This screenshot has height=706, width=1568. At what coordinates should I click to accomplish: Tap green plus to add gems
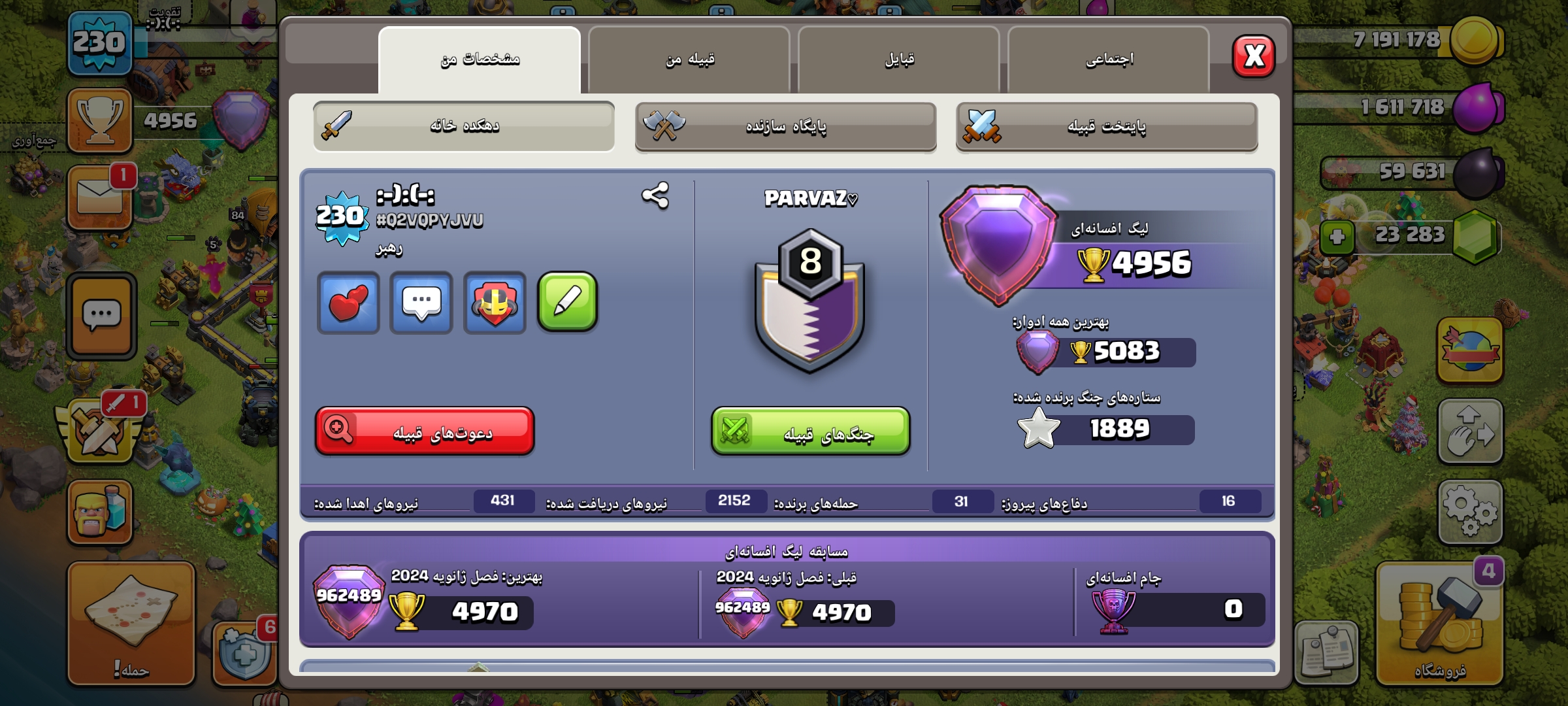click(1337, 237)
